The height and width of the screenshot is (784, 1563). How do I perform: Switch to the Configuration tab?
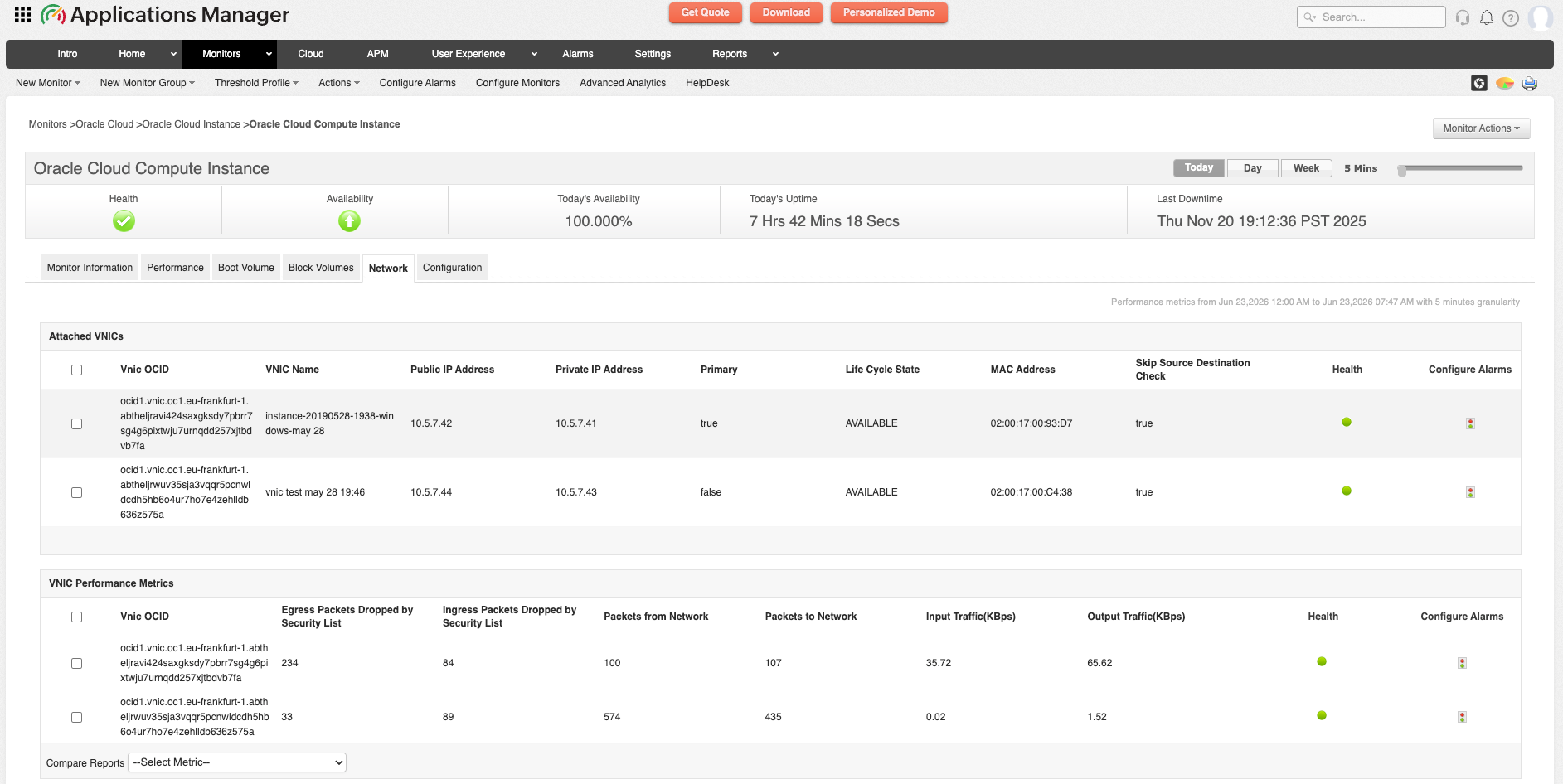[452, 268]
